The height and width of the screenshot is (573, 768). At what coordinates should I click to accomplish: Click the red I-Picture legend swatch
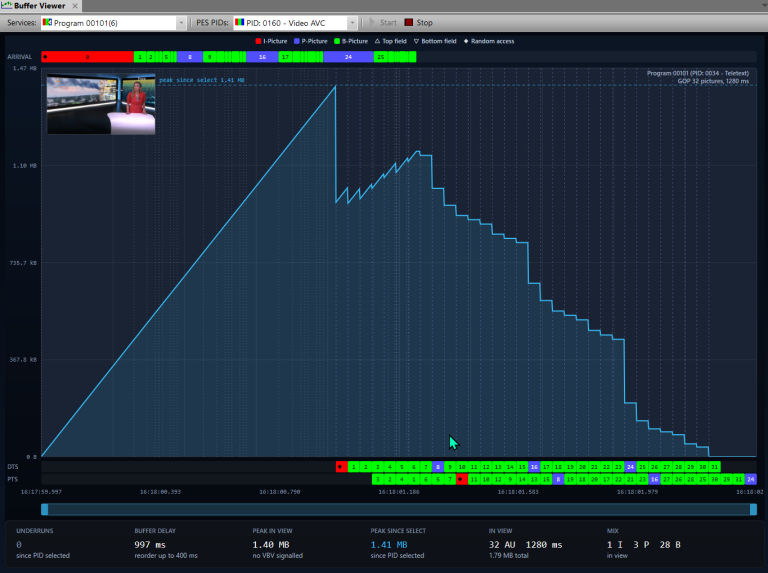pyautogui.click(x=258, y=41)
